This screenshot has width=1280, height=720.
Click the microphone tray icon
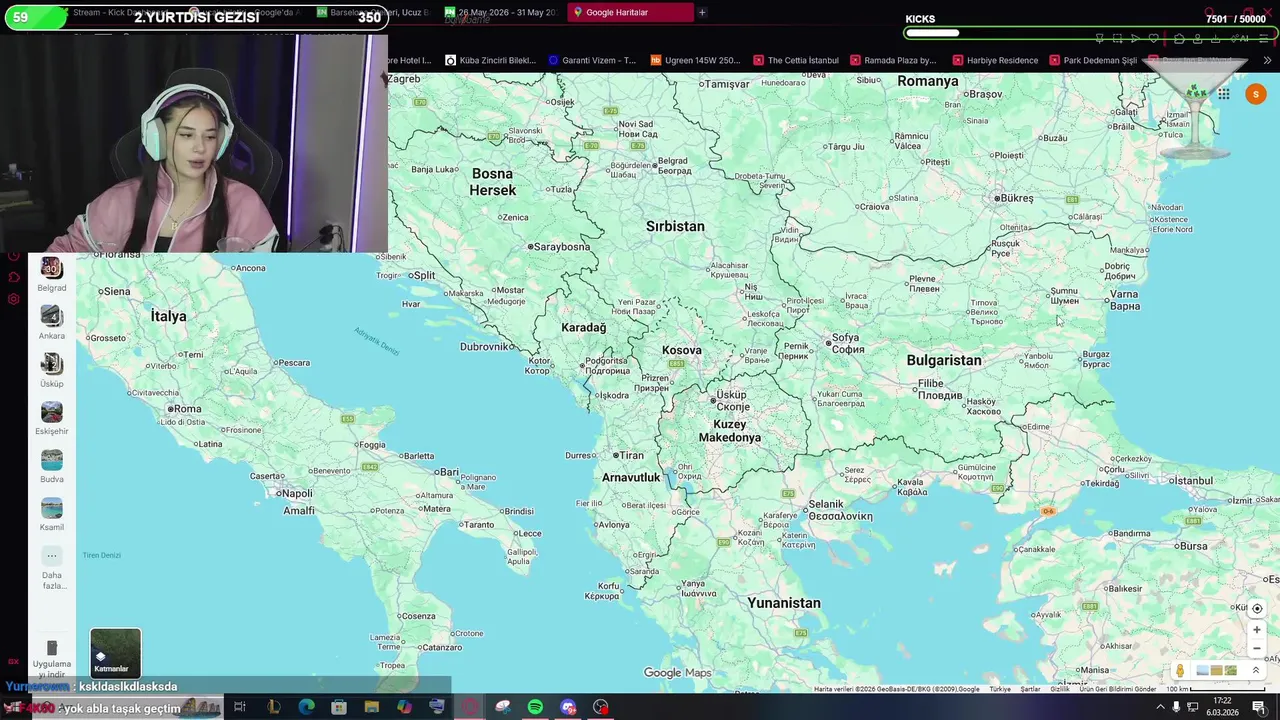1176,707
